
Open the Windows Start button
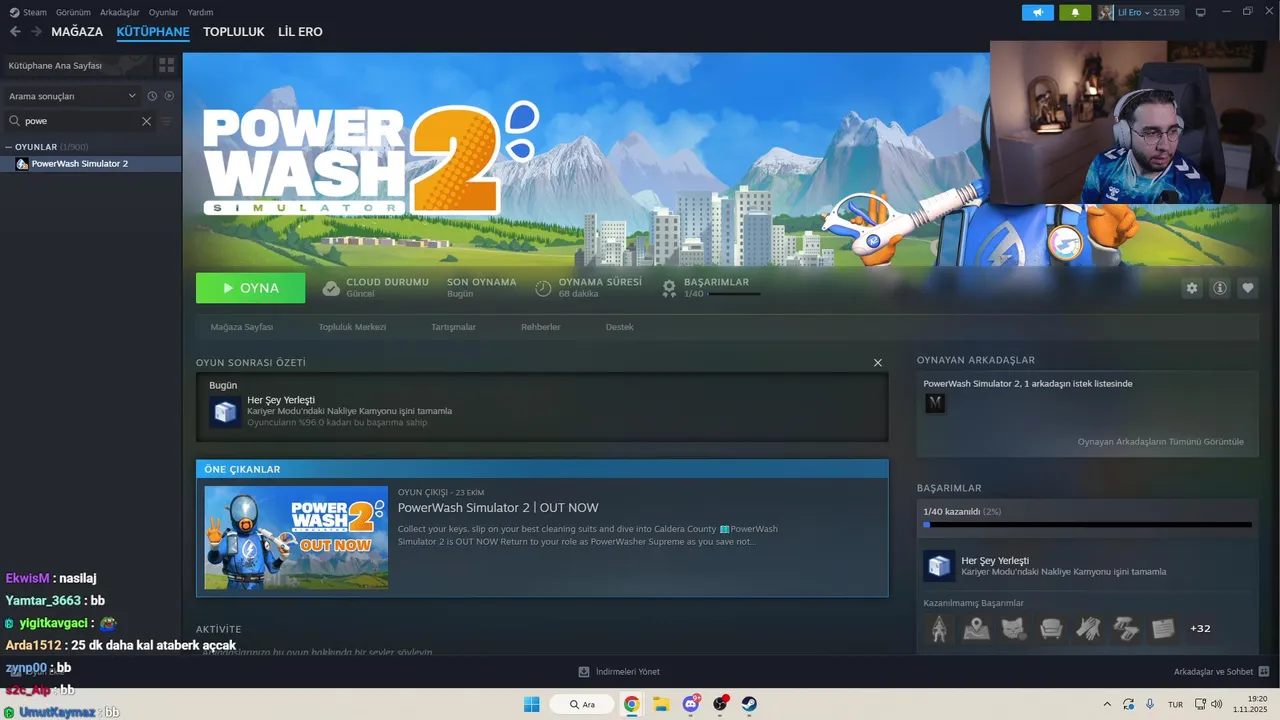(x=531, y=704)
